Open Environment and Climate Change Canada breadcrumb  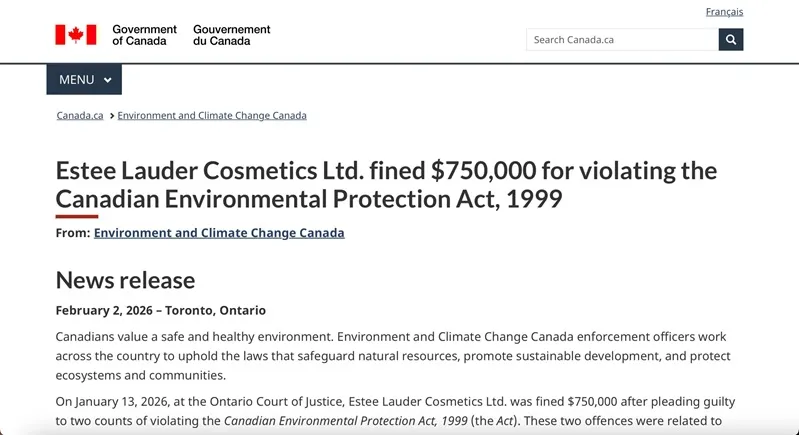point(212,116)
